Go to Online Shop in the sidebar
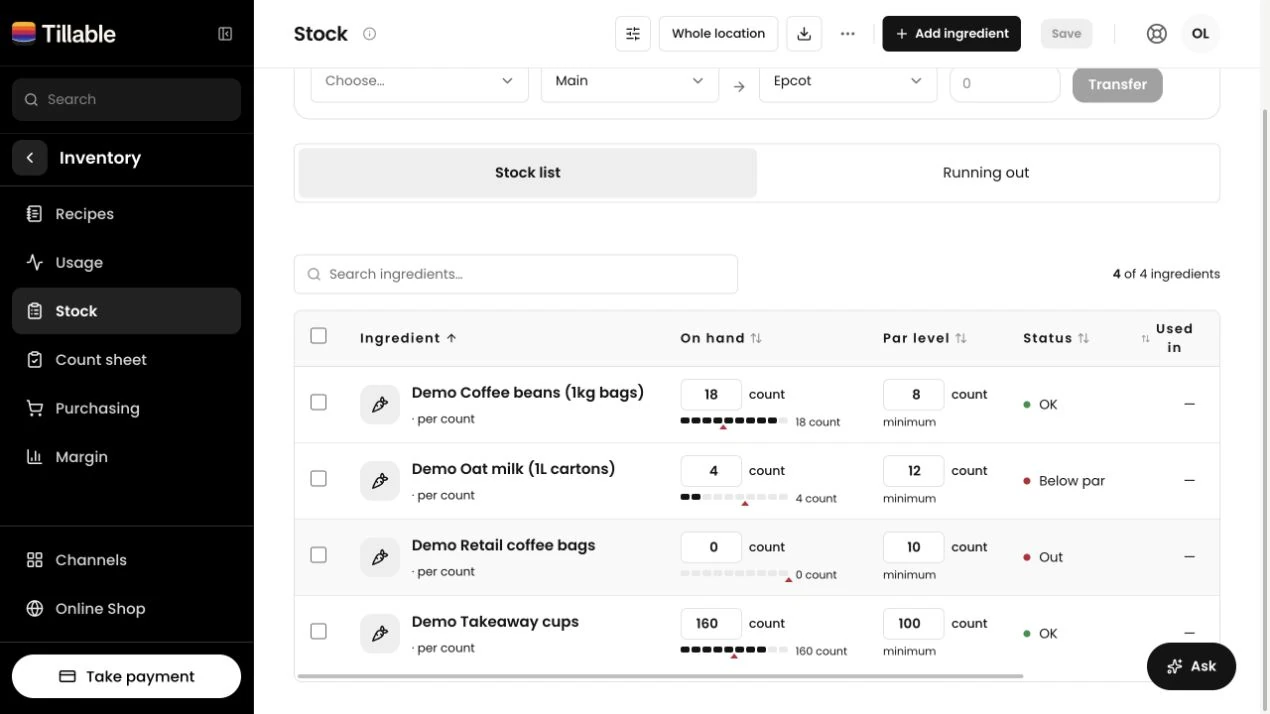 click(126, 608)
